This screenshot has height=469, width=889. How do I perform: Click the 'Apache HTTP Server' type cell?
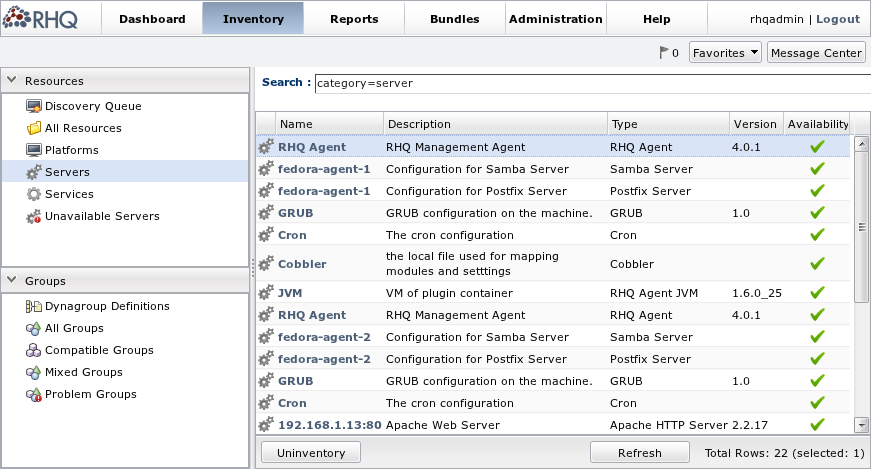(x=669, y=425)
